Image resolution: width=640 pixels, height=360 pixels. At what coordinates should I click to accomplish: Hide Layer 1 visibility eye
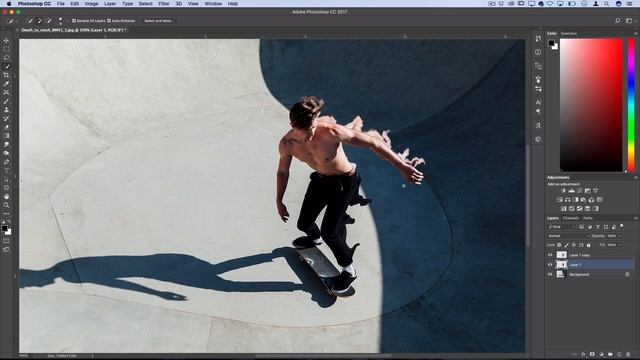[x=550, y=265]
